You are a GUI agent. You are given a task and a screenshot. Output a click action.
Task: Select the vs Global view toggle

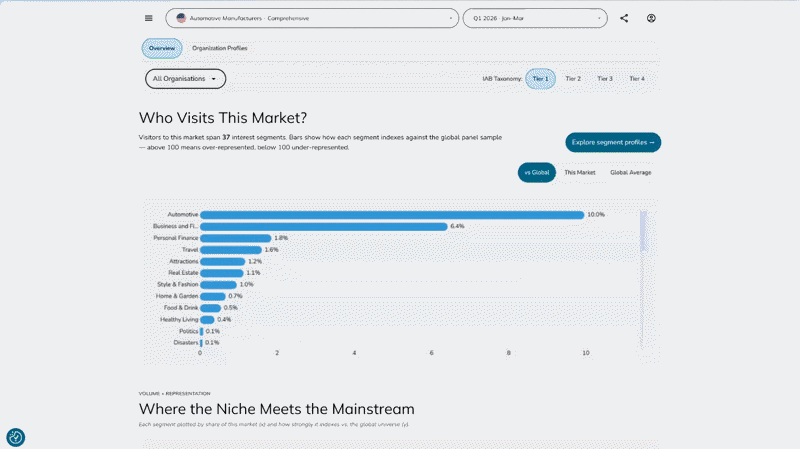pyautogui.click(x=537, y=172)
